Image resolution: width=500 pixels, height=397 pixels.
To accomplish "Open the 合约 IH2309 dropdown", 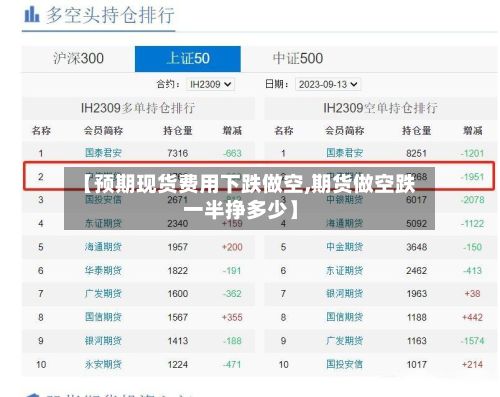I will coord(210,84).
